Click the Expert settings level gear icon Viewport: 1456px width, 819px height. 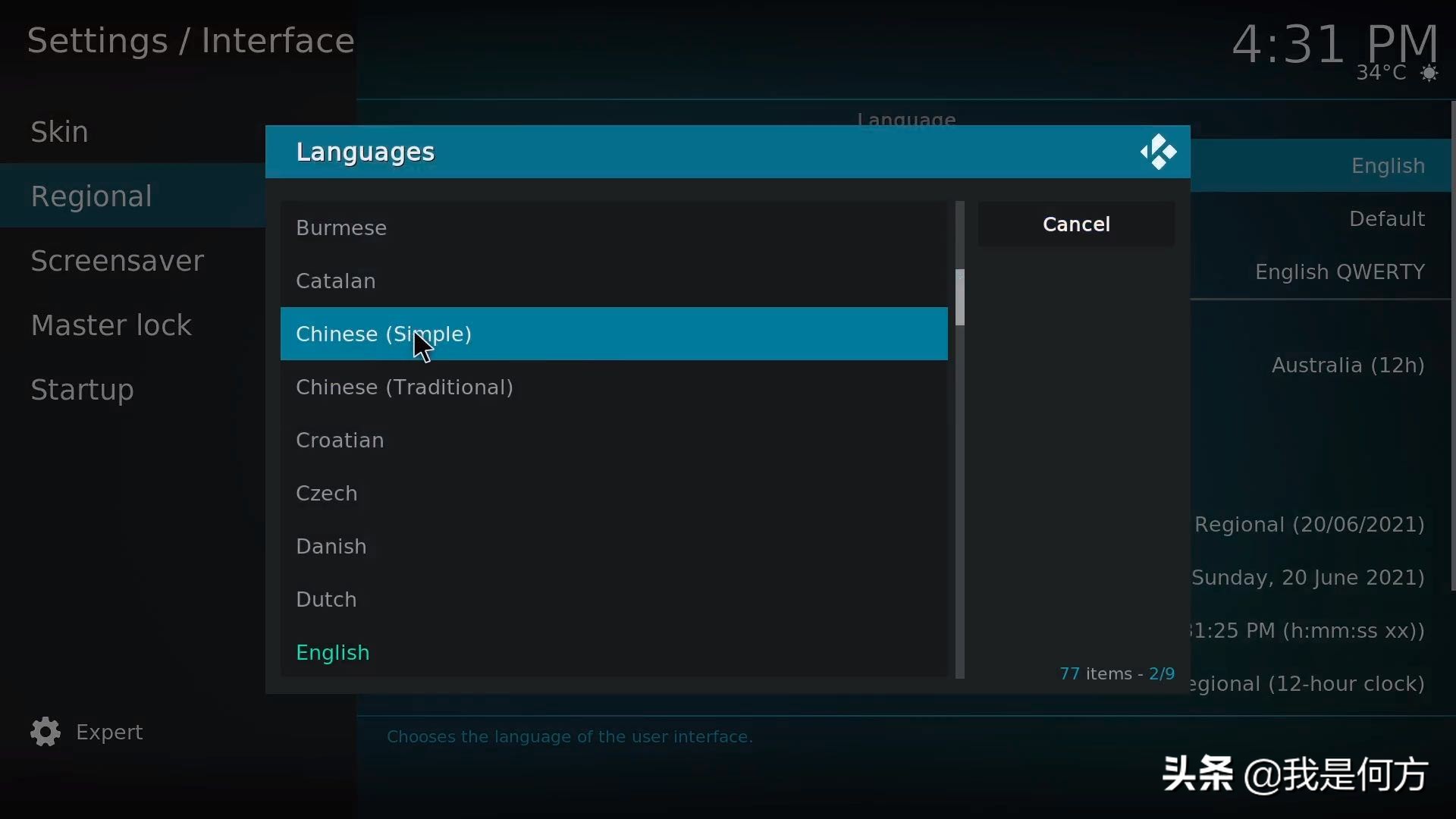click(45, 732)
